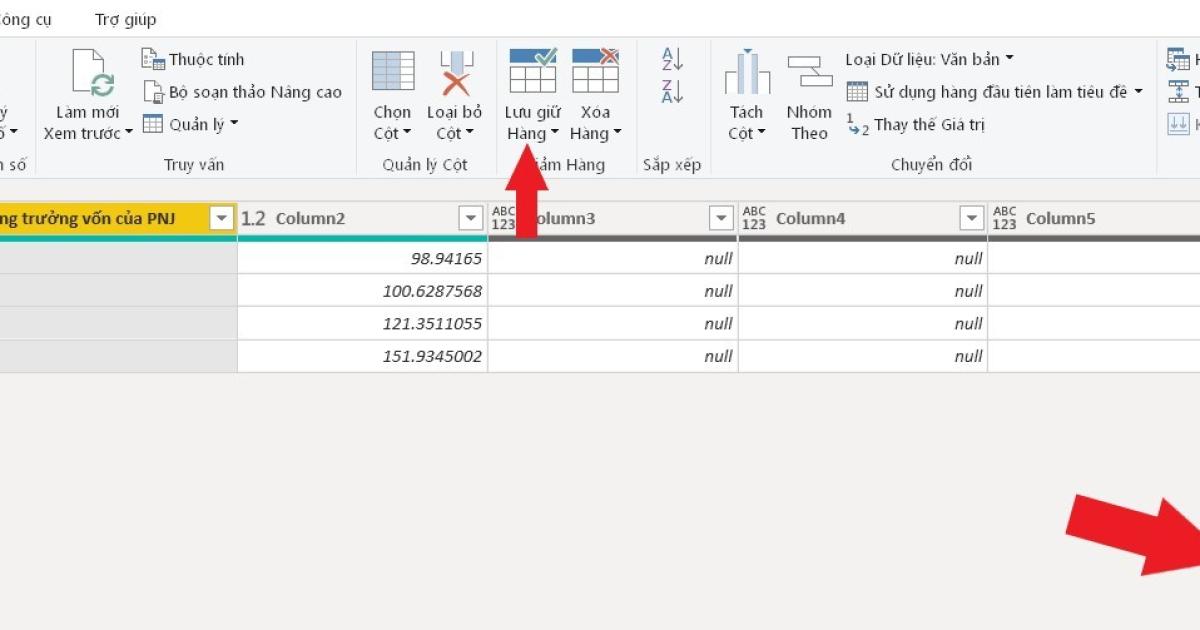
Task: Click the Tách Cột icon
Action: tap(747, 72)
